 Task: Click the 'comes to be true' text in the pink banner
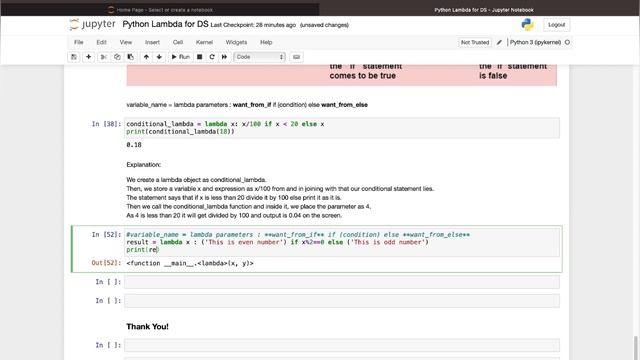[x=362, y=76]
